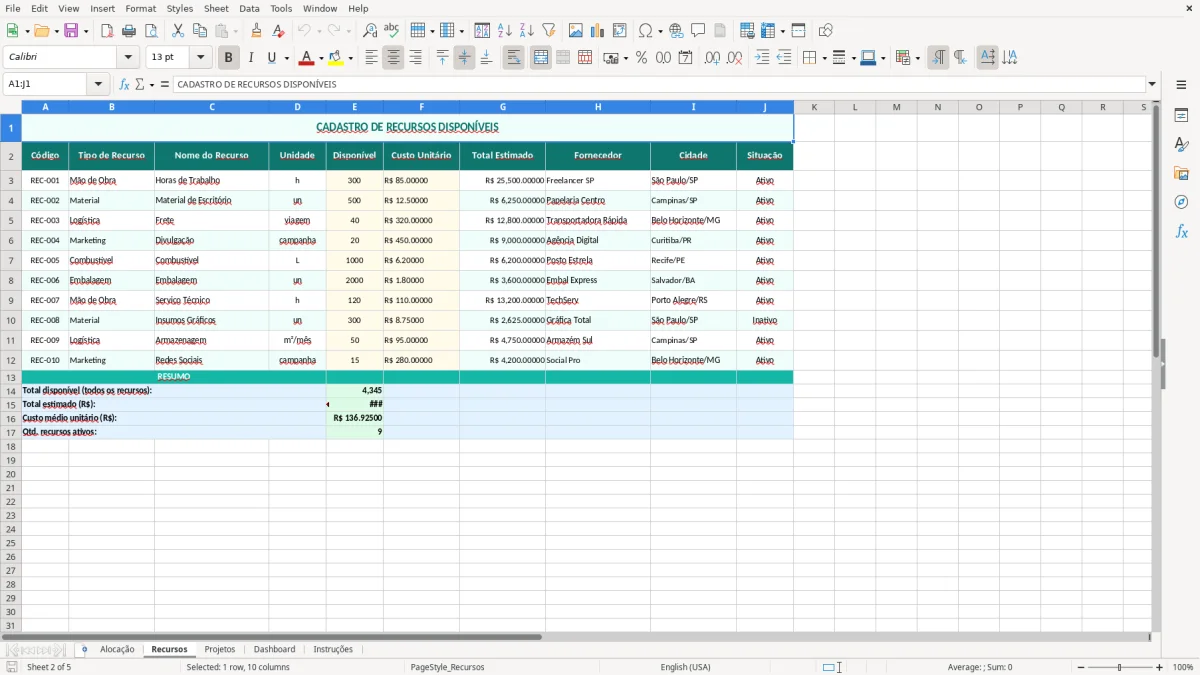Click the Copy icon
Image resolution: width=1200 pixels, height=675 pixels.
pos(200,31)
